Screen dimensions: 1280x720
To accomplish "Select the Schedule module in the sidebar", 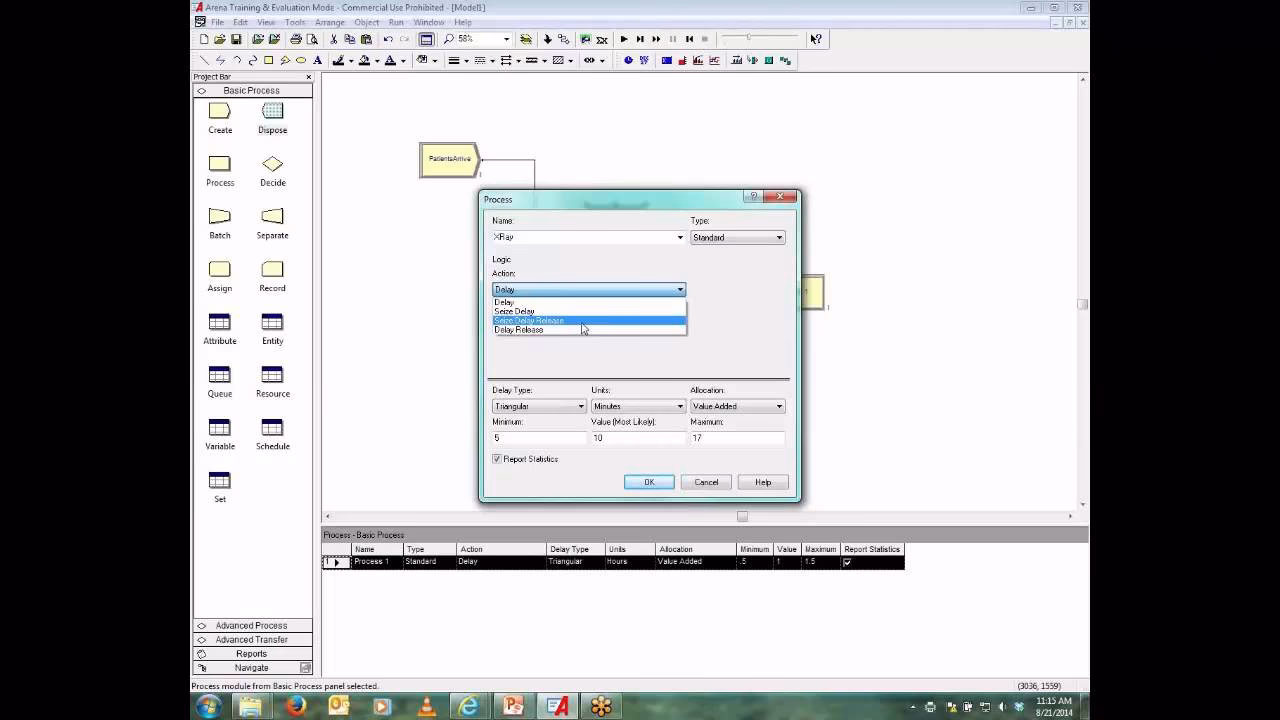I will 271,432.
